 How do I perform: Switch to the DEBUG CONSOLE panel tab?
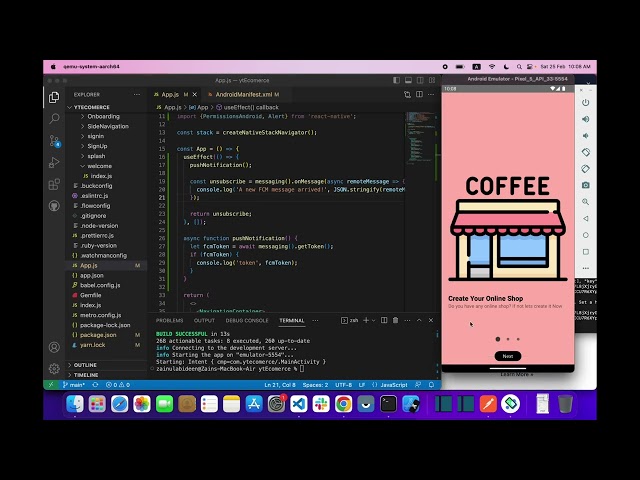(x=247, y=320)
